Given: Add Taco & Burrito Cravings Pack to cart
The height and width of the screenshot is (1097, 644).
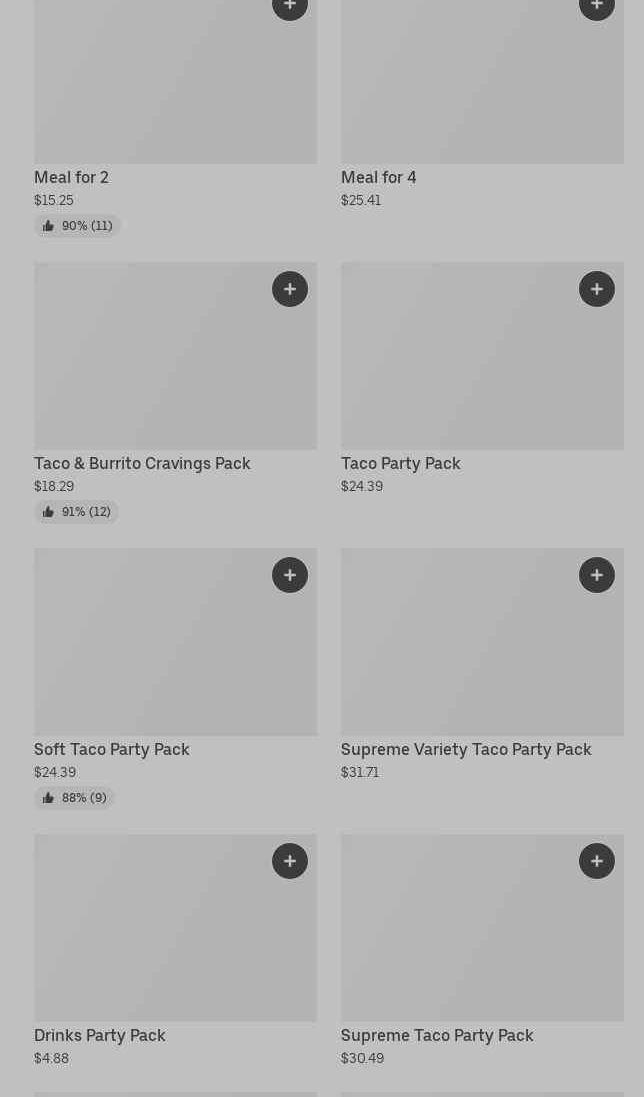Looking at the screenshot, I should pyautogui.click(x=290, y=289).
